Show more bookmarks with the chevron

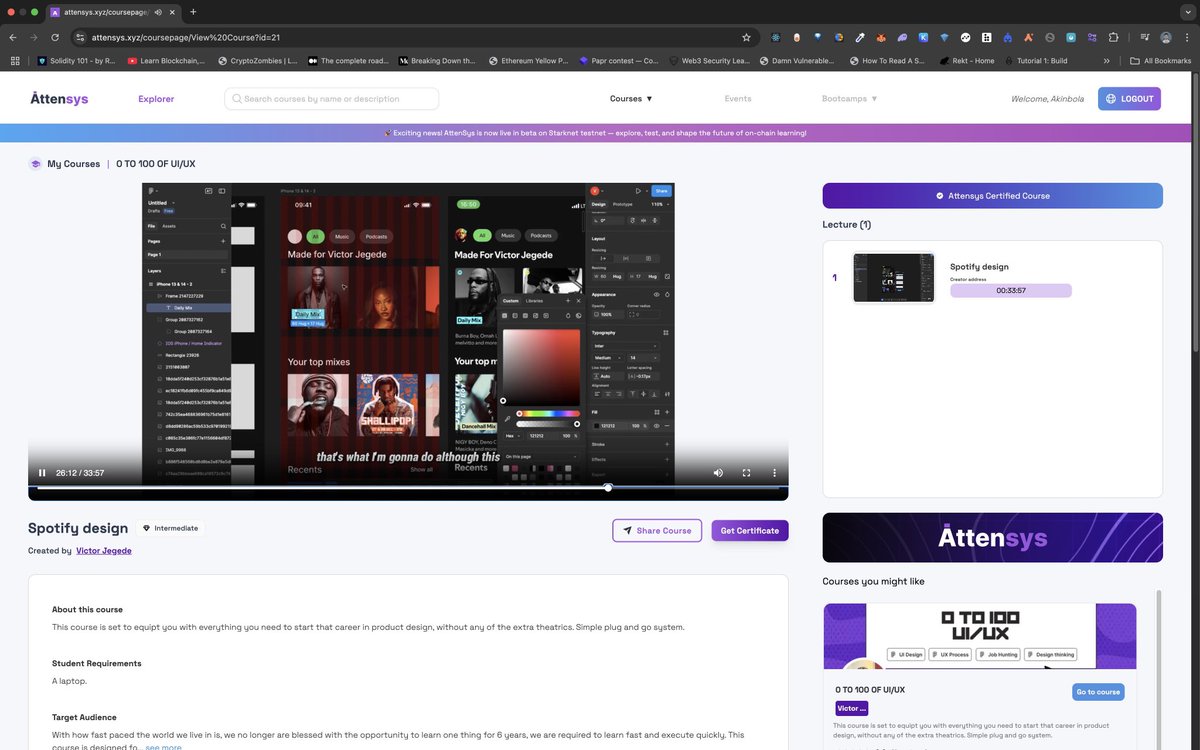pyautogui.click(x=1106, y=61)
